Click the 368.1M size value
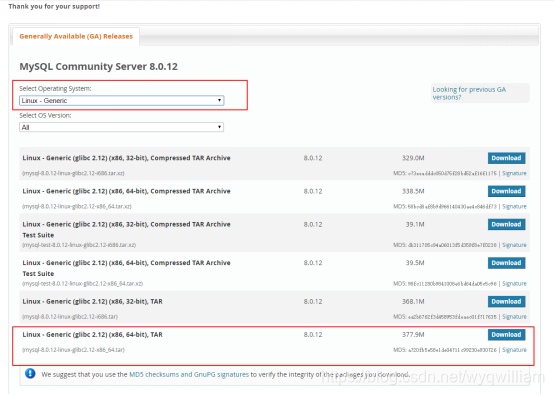This screenshot has width=554, height=395. click(413, 301)
